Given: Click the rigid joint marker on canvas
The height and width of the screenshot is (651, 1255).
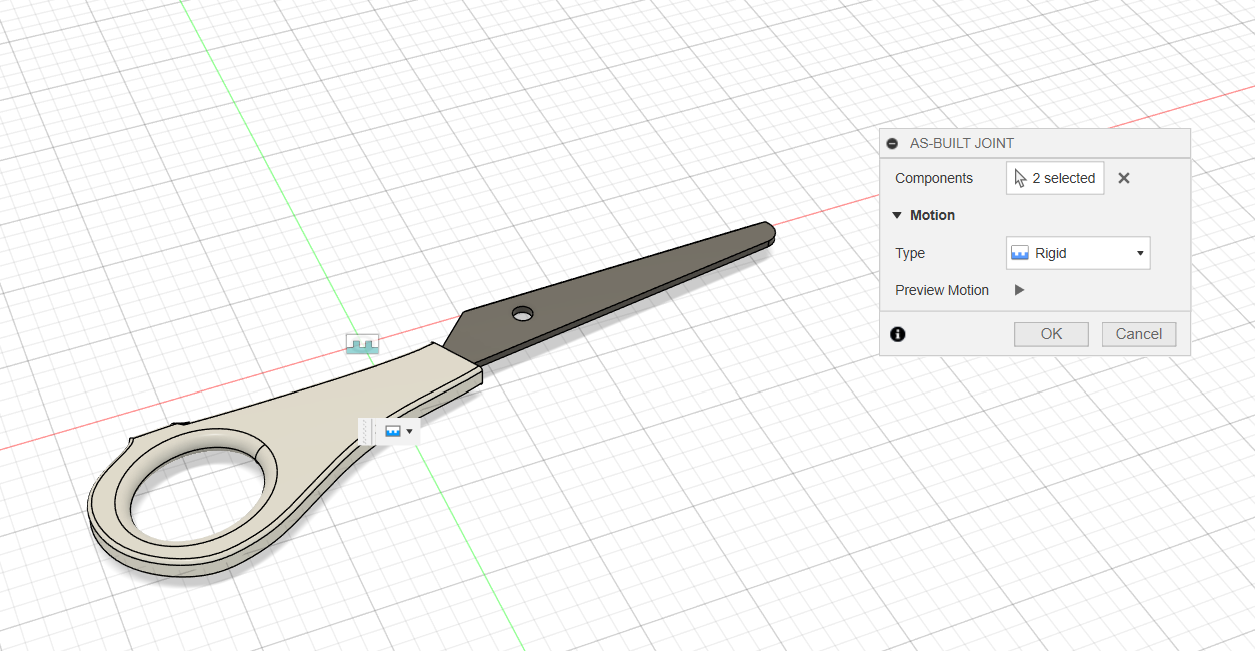Looking at the screenshot, I should (x=362, y=344).
